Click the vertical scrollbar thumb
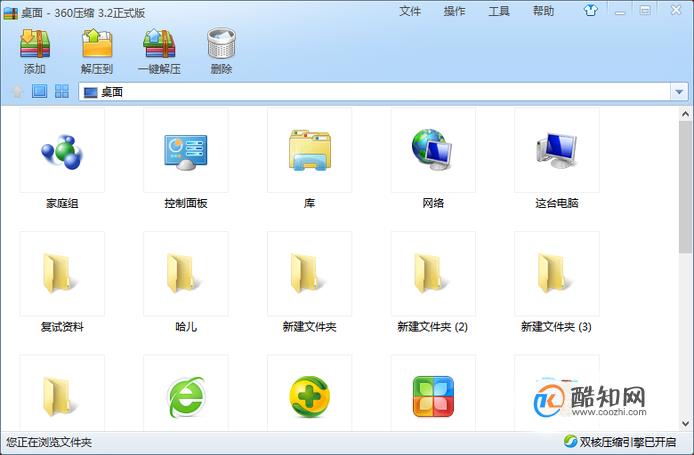The image size is (694, 455). 685,187
